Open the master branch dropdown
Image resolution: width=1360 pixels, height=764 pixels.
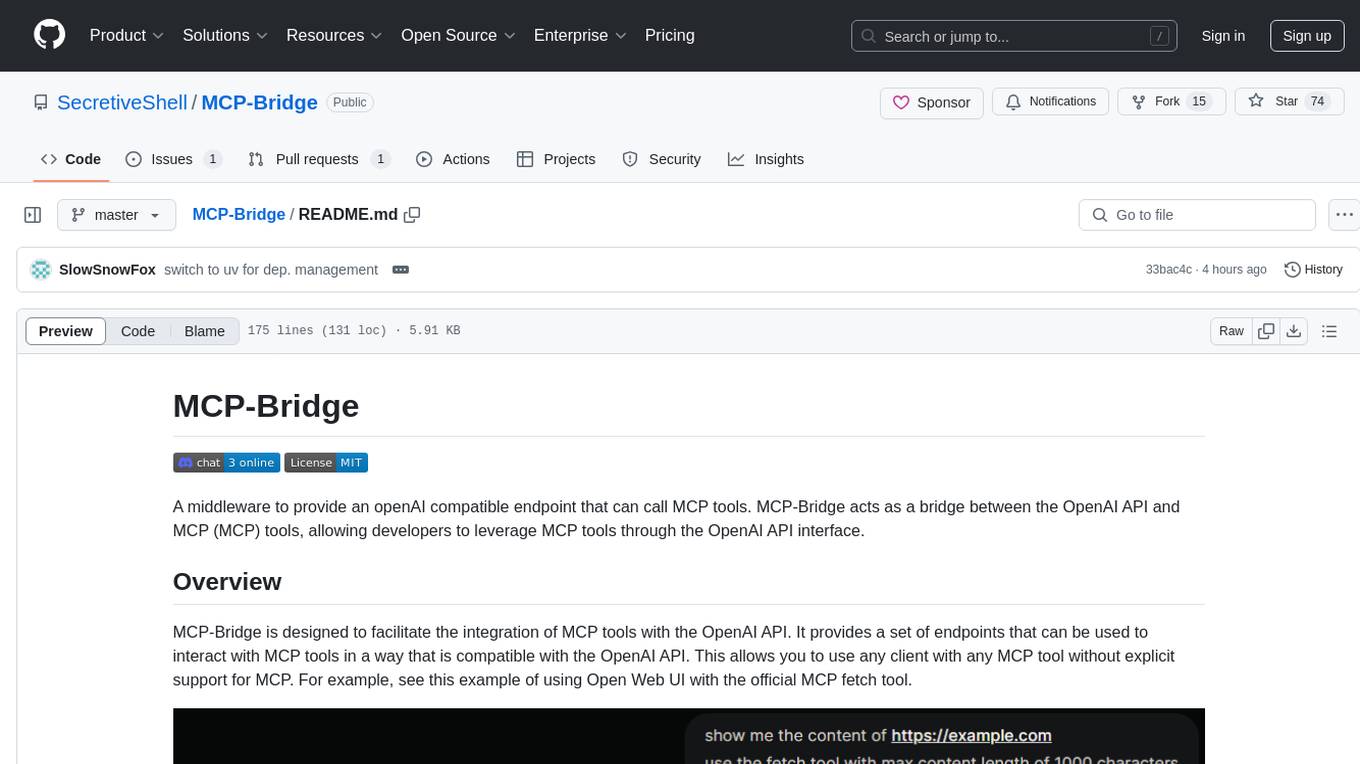(x=116, y=215)
